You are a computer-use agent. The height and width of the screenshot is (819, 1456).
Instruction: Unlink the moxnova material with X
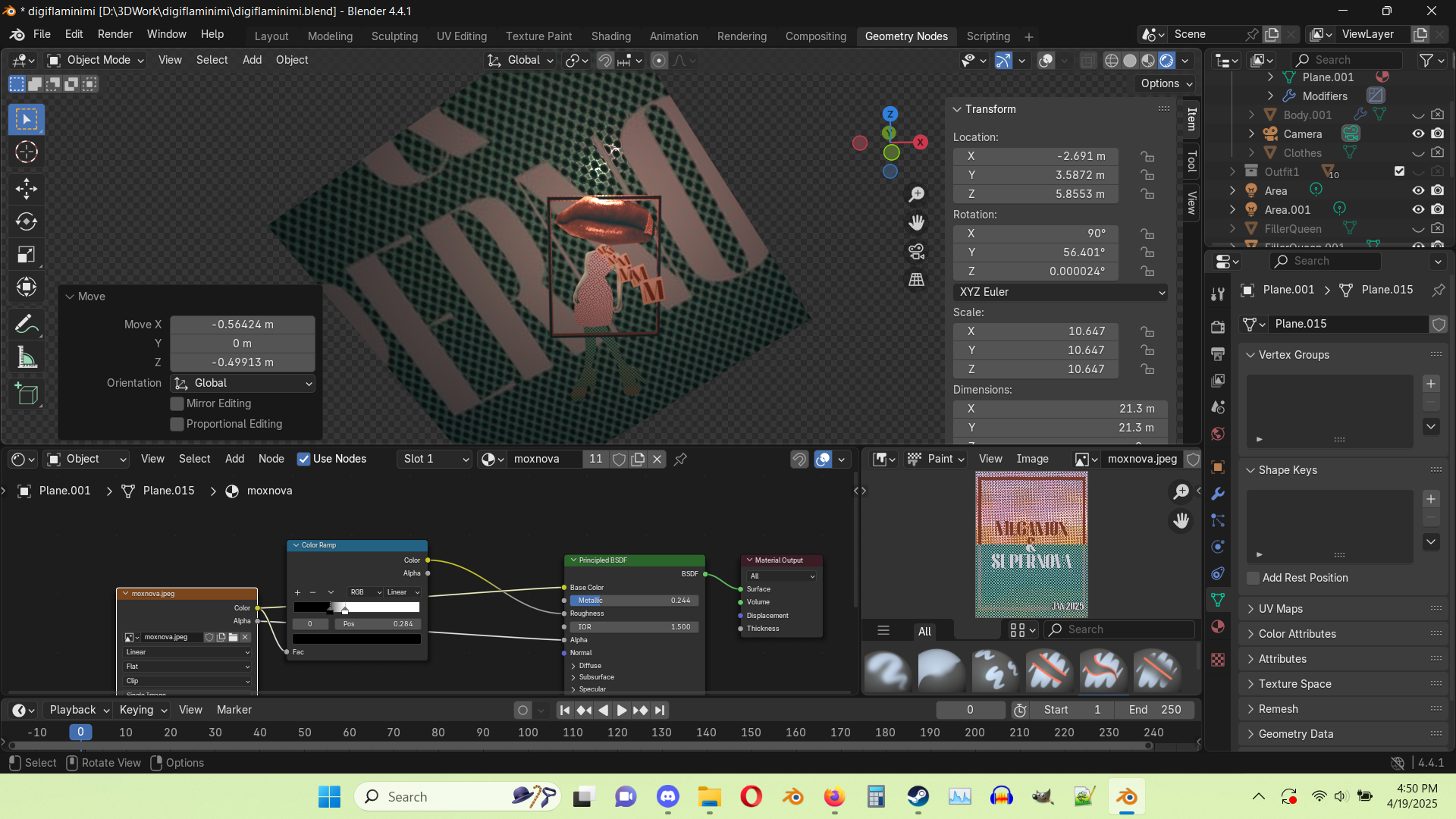coord(657,459)
